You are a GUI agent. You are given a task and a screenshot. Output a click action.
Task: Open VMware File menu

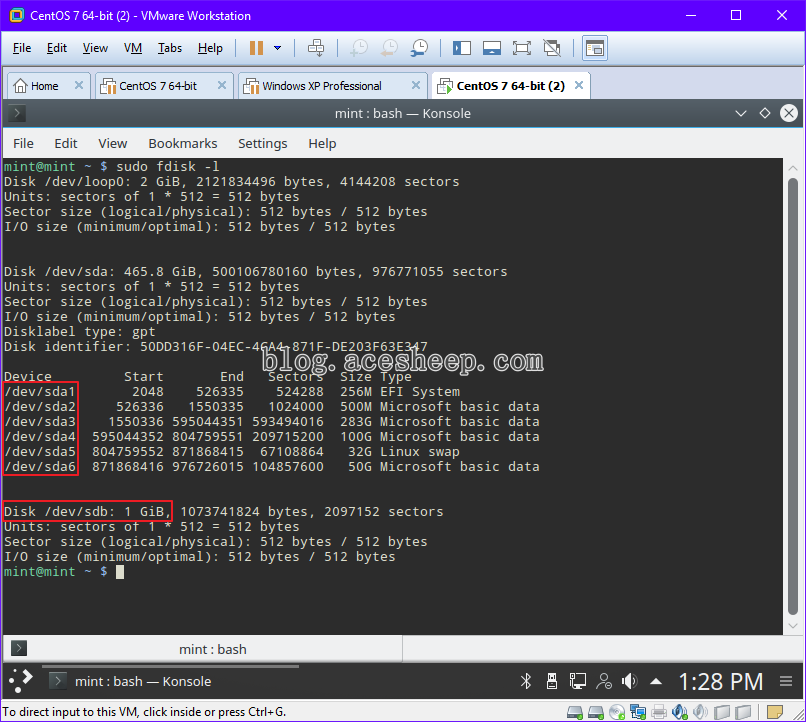pos(22,48)
